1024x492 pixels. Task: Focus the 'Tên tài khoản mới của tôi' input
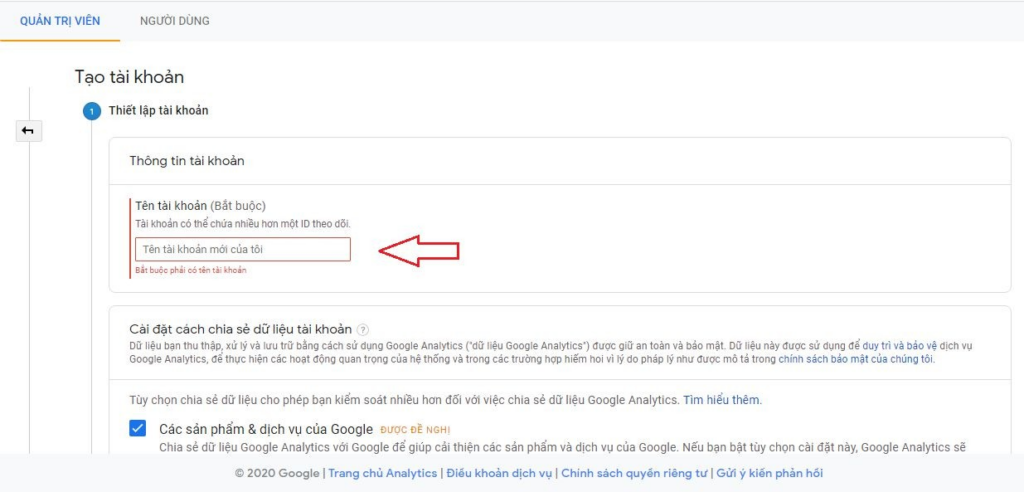pos(243,249)
